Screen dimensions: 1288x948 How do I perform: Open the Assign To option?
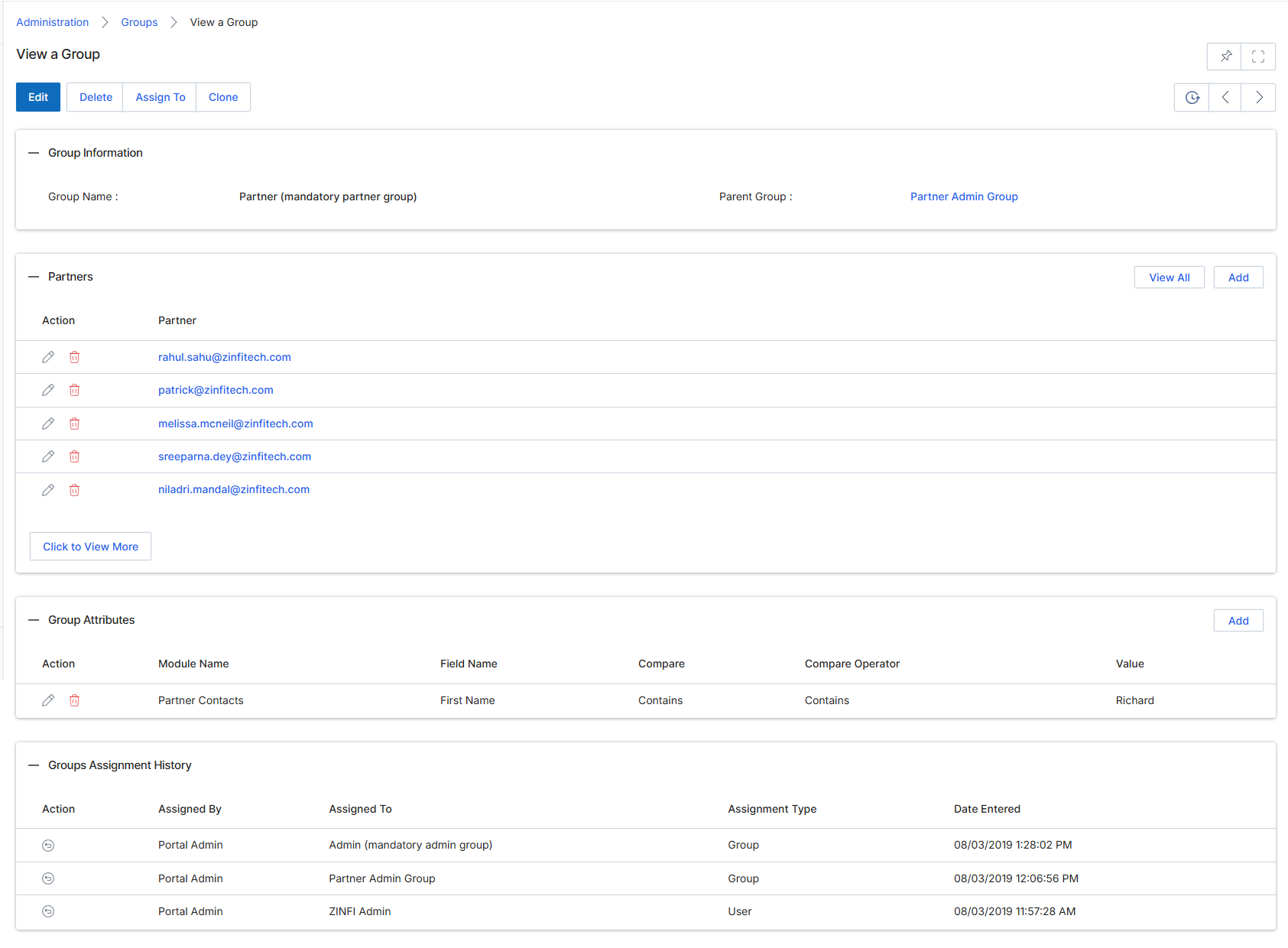161,97
